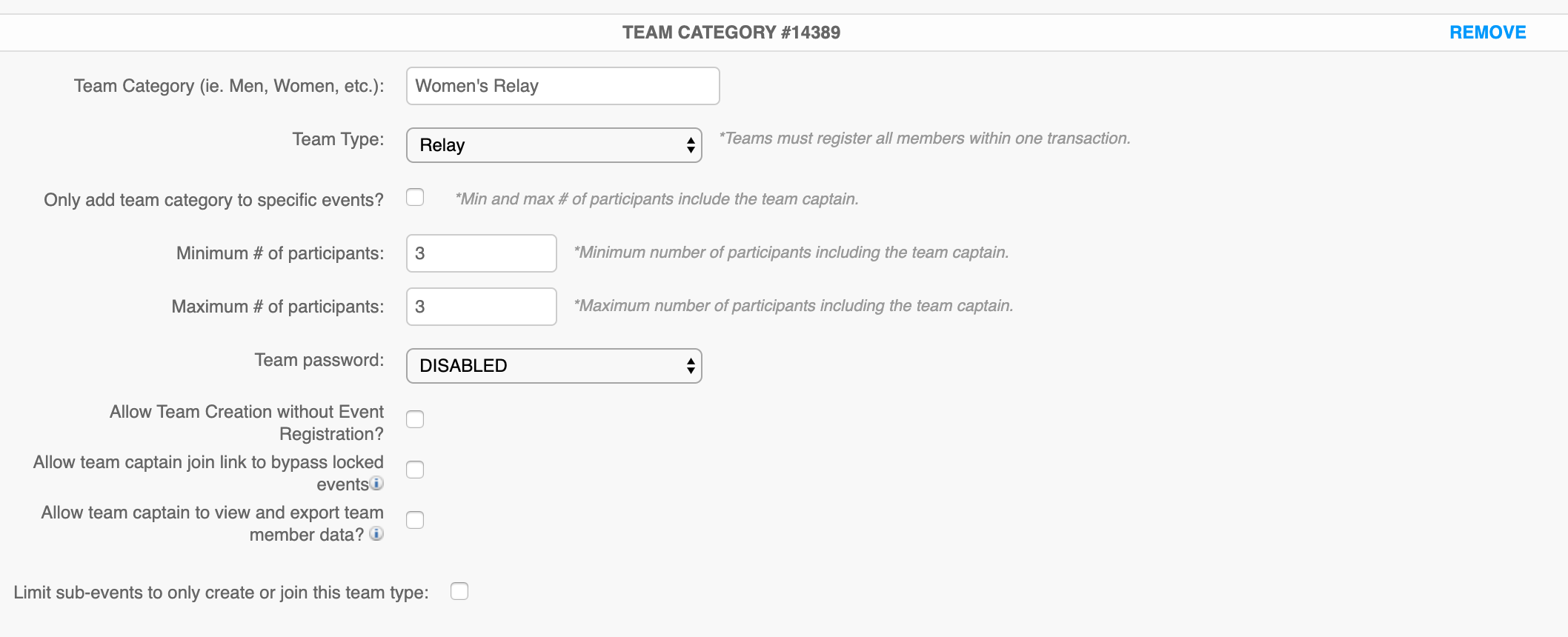Viewport: 1568px width, 637px height.
Task: Click the REMOVE link
Action: pyautogui.click(x=1487, y=33)
